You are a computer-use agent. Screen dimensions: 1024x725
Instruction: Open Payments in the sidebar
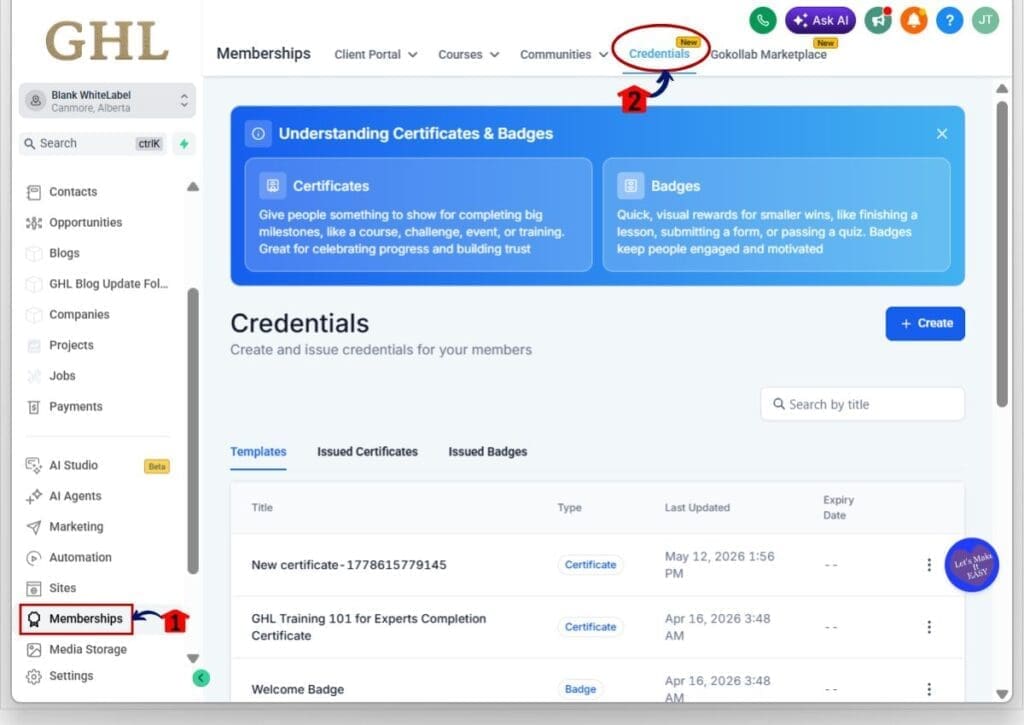(76, 406)
